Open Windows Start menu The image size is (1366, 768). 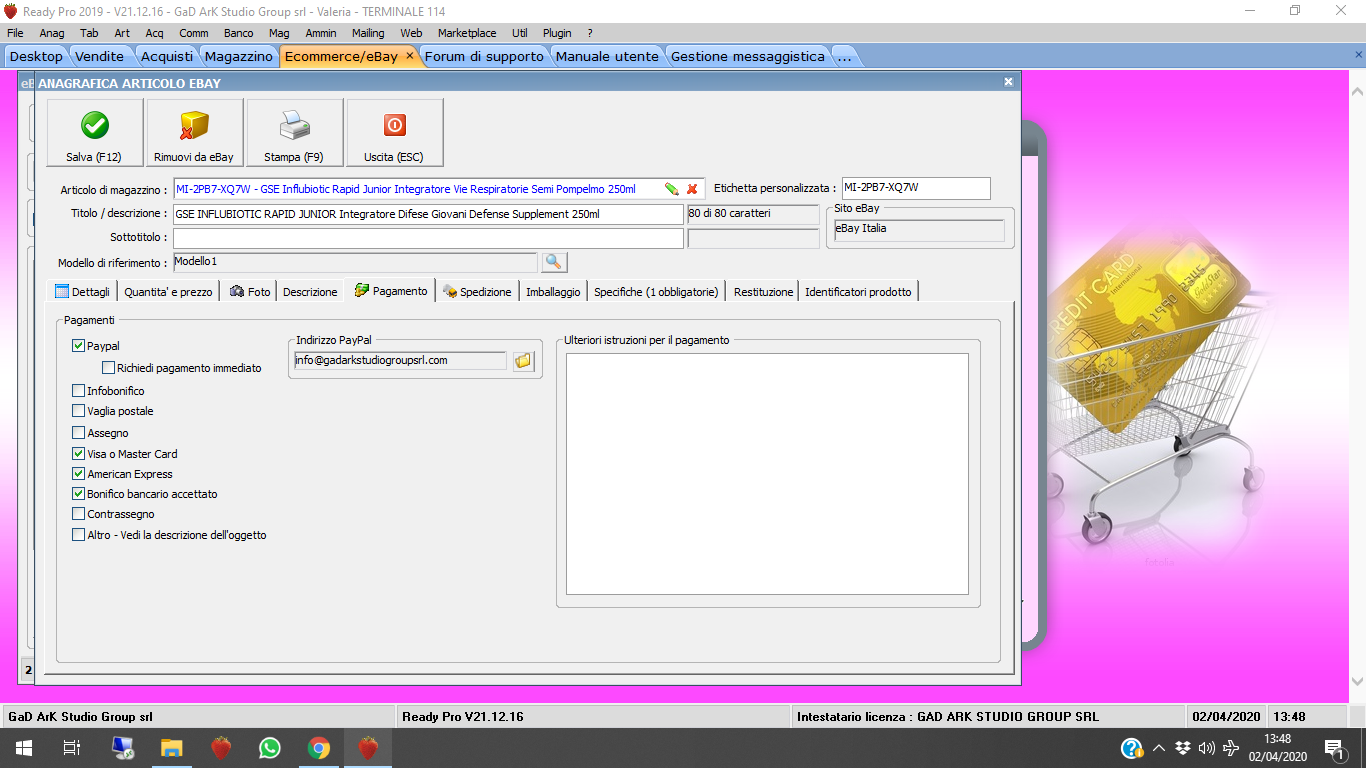24,748
